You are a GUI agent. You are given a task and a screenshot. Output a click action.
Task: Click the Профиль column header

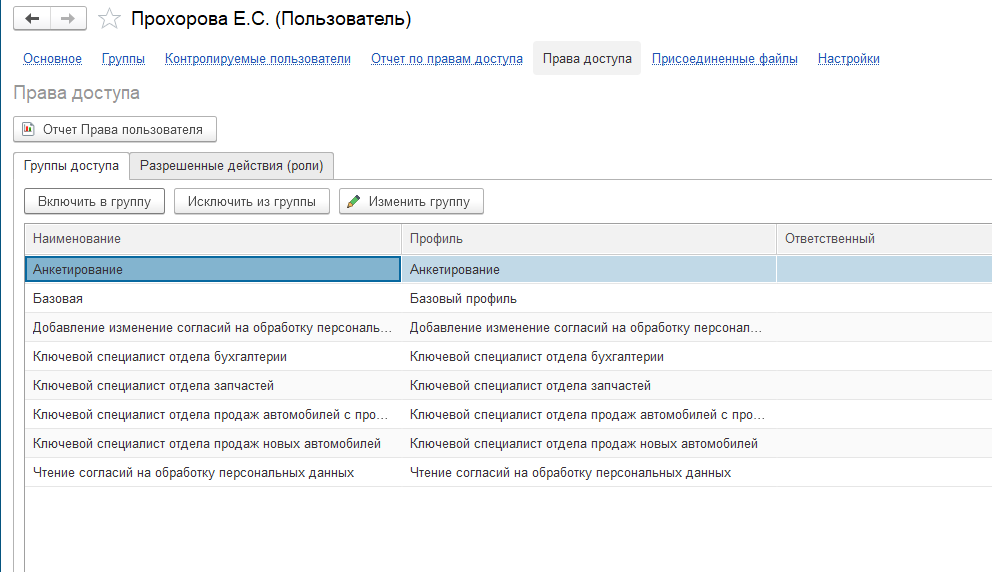coord(589,239)
